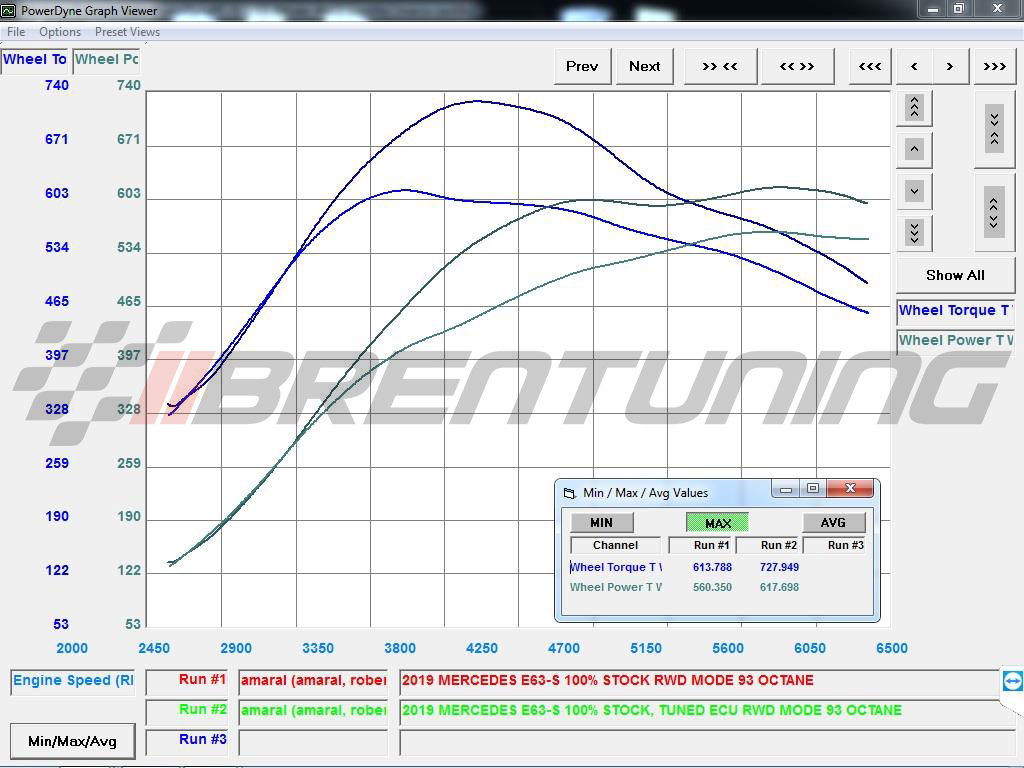Viewport: 1024px width, 768px height.
Task: Click the 6500 label on the RPM axis
Action: click(x=892, y=648)
